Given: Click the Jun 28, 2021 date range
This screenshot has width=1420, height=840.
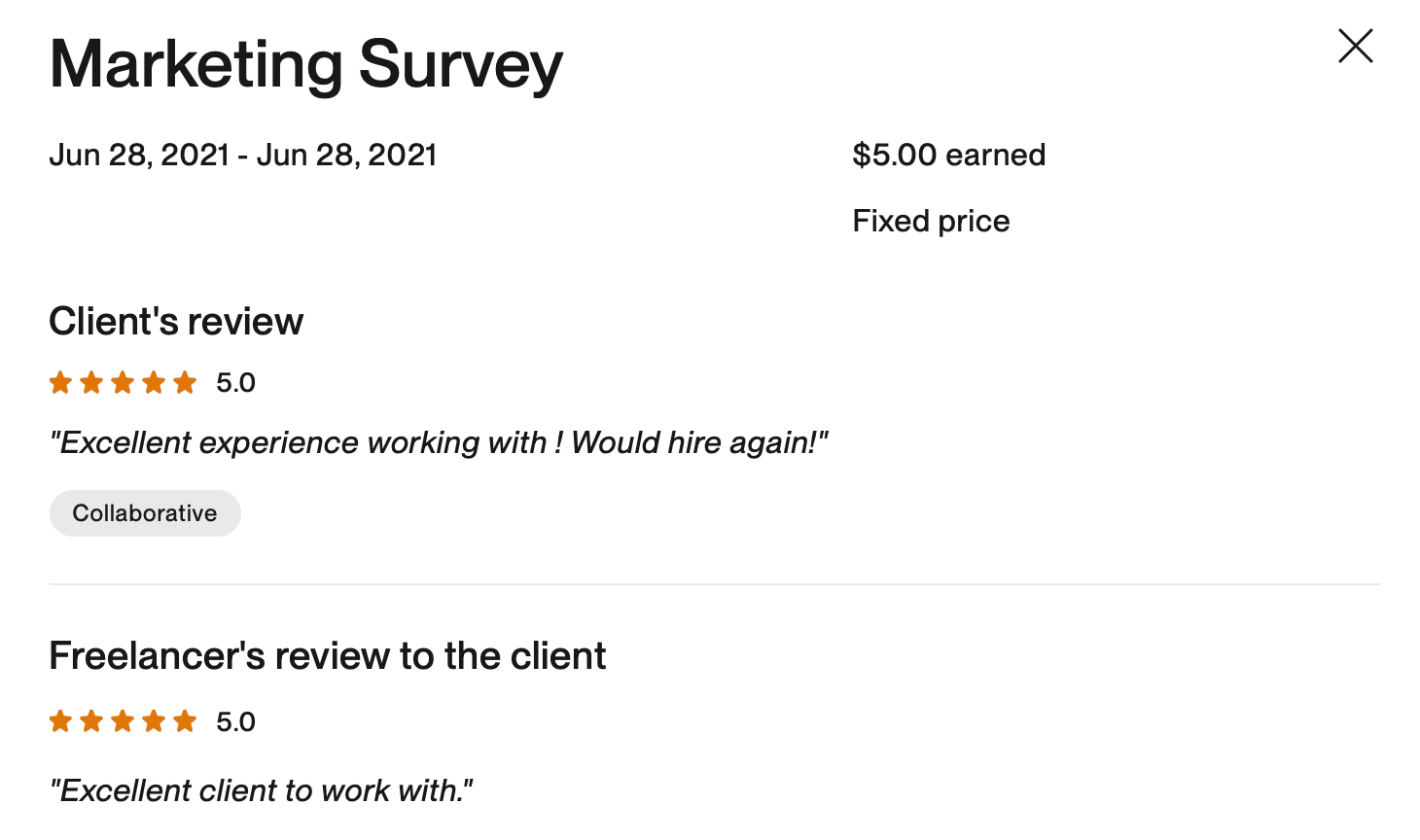Looking at the screenshot, I should tap(243, 156).
